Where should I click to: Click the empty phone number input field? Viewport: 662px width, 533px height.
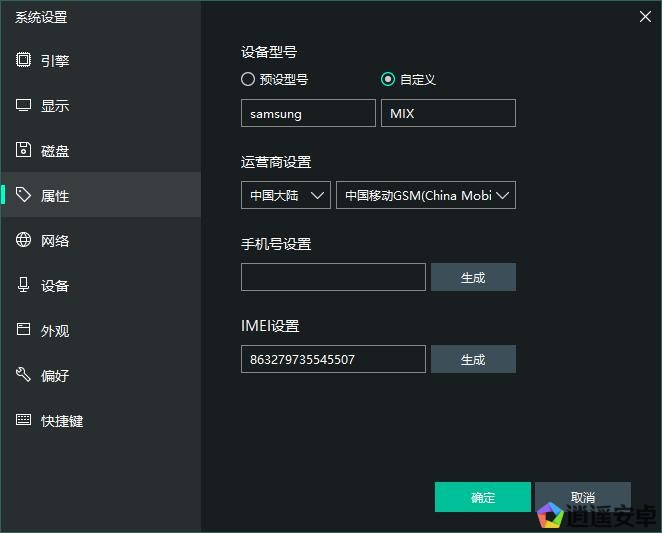[333, 277]
